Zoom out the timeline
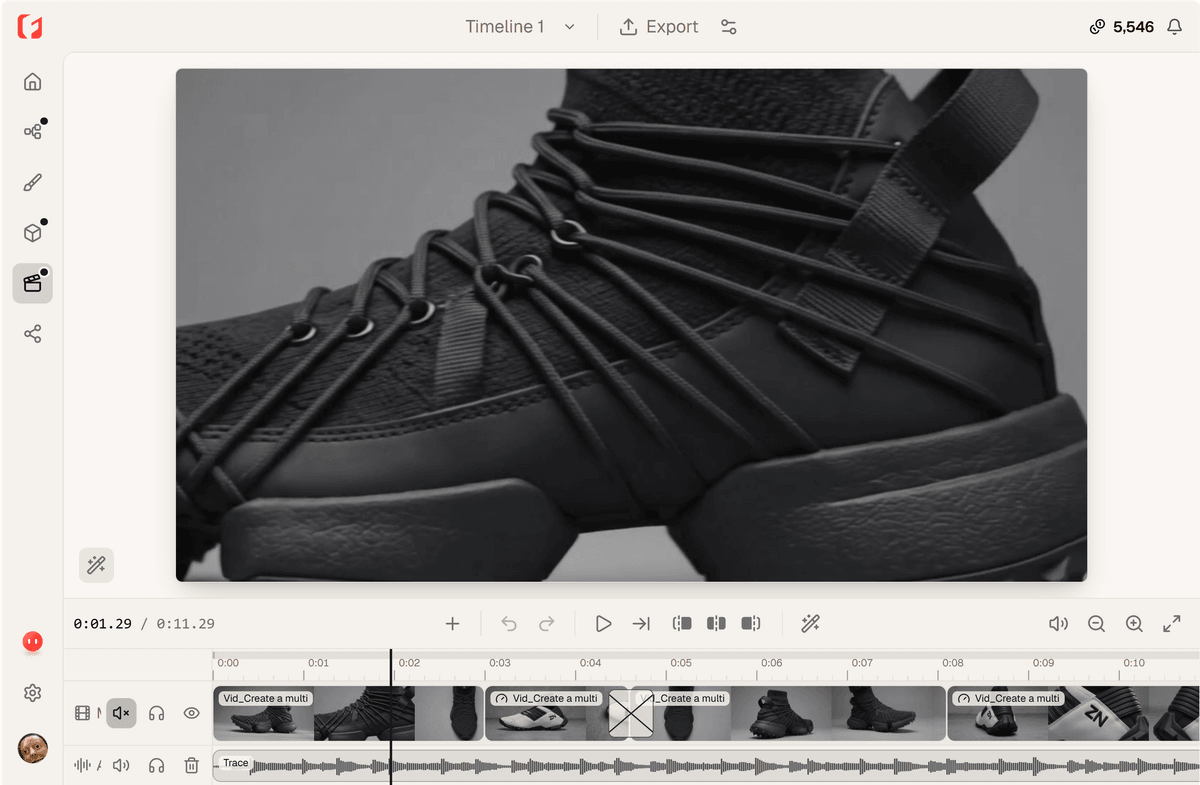 [1096, 624]
